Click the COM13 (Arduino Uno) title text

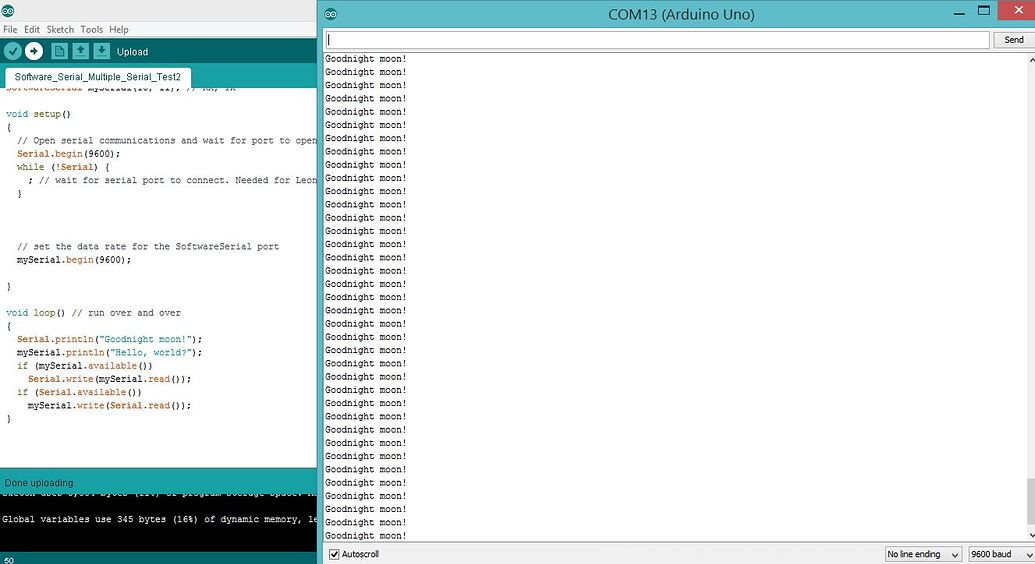(x=681, y=15)
